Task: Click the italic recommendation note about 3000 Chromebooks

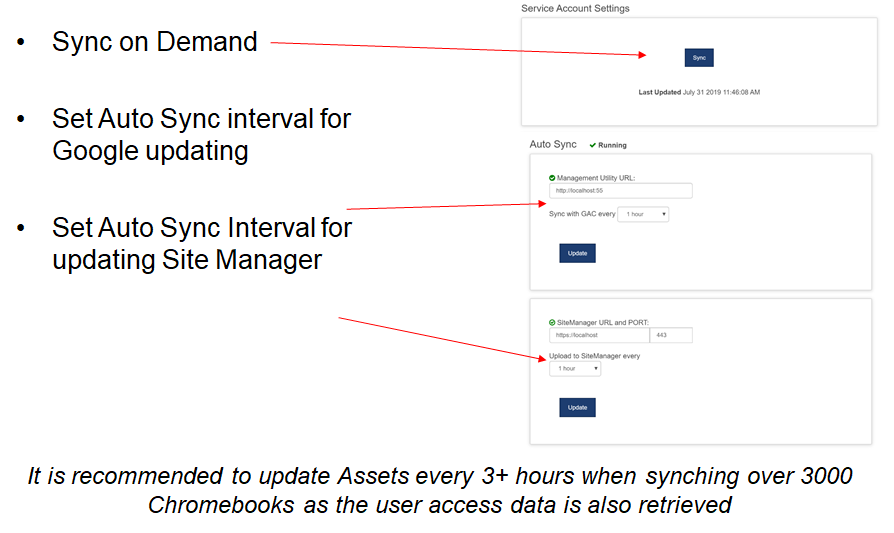Action: (440, 490)
